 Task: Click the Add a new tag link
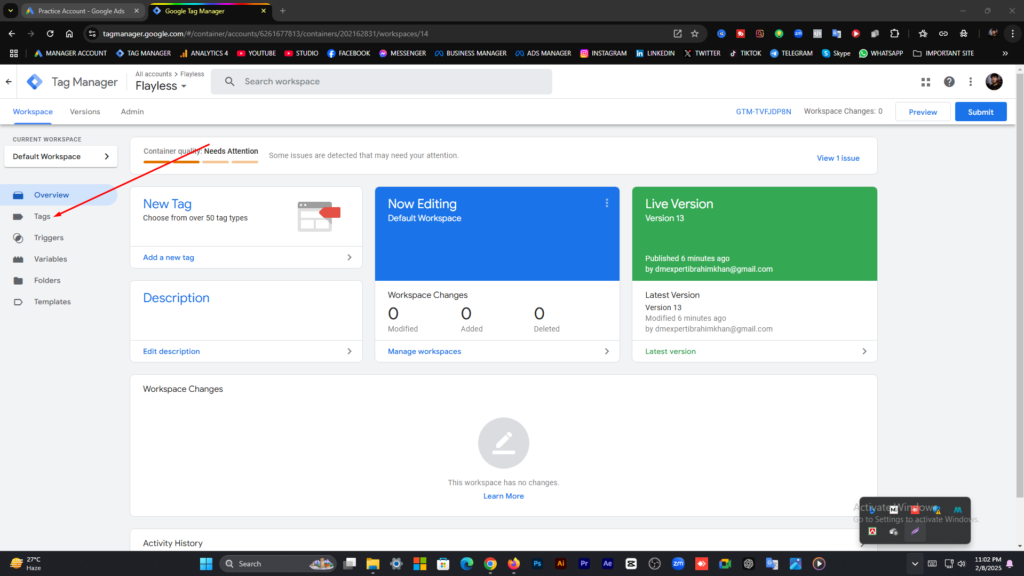coord(168,257)
